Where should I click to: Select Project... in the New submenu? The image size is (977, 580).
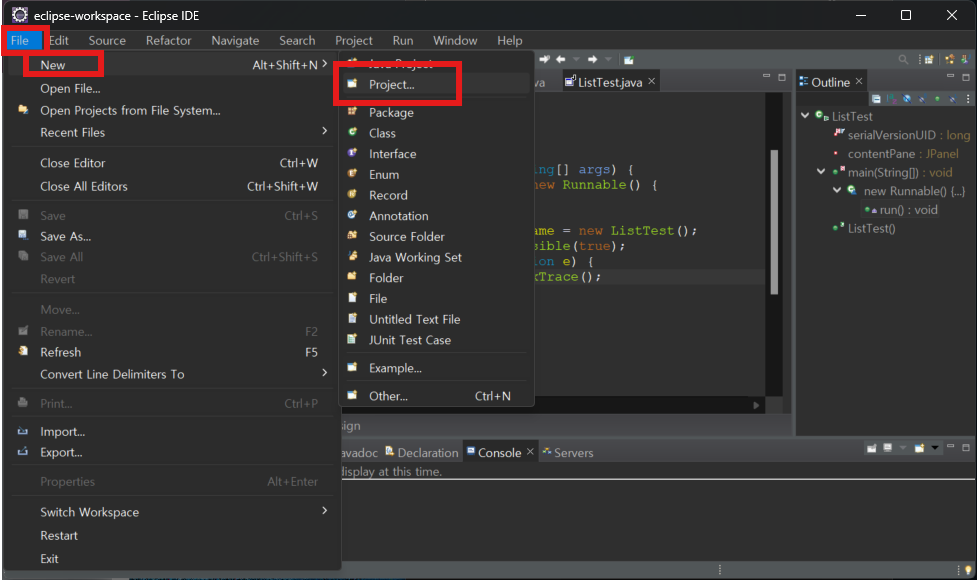pos(436,84)
